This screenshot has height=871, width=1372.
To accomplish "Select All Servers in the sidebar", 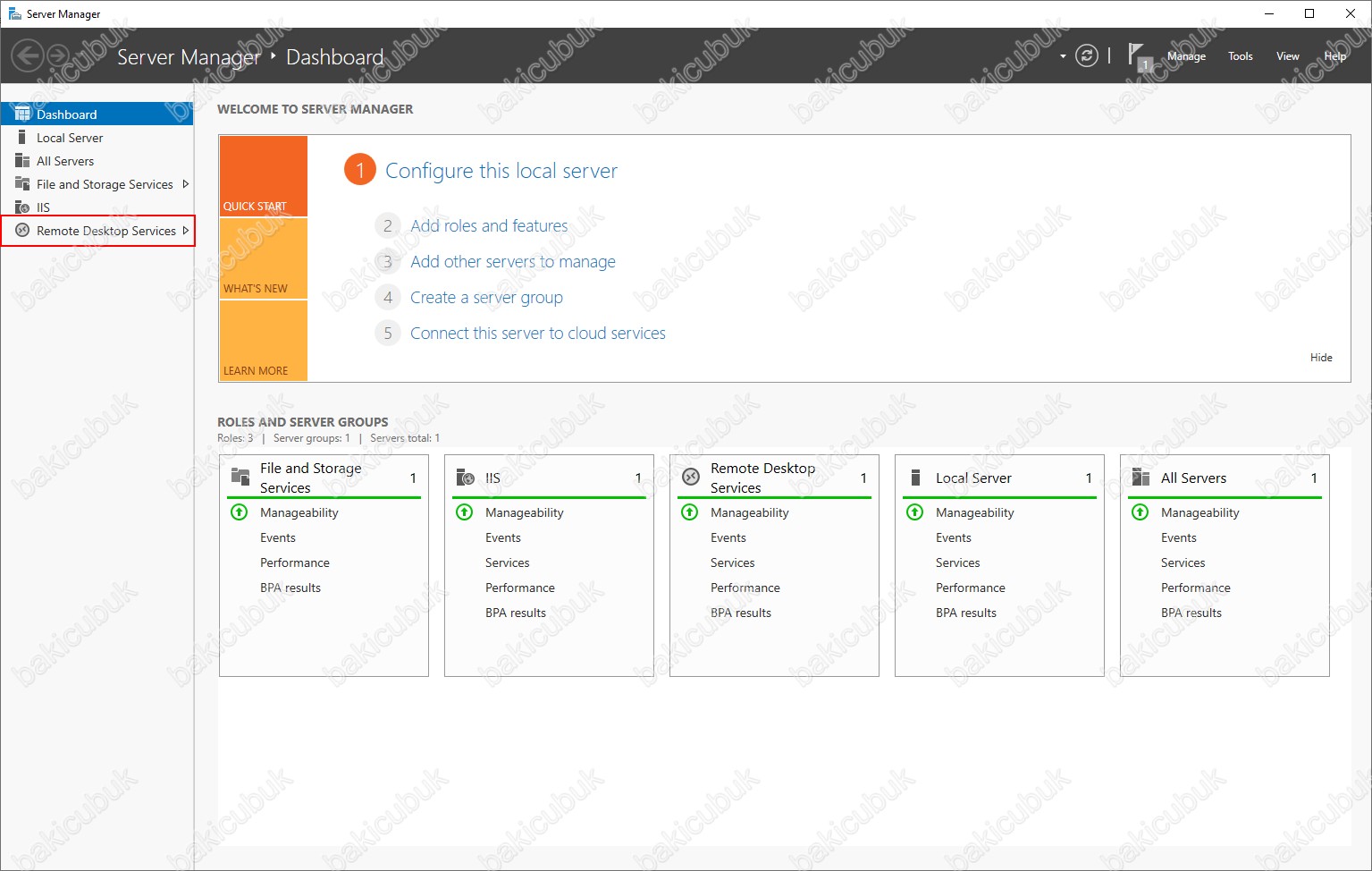I will click(x=97, y=161).
